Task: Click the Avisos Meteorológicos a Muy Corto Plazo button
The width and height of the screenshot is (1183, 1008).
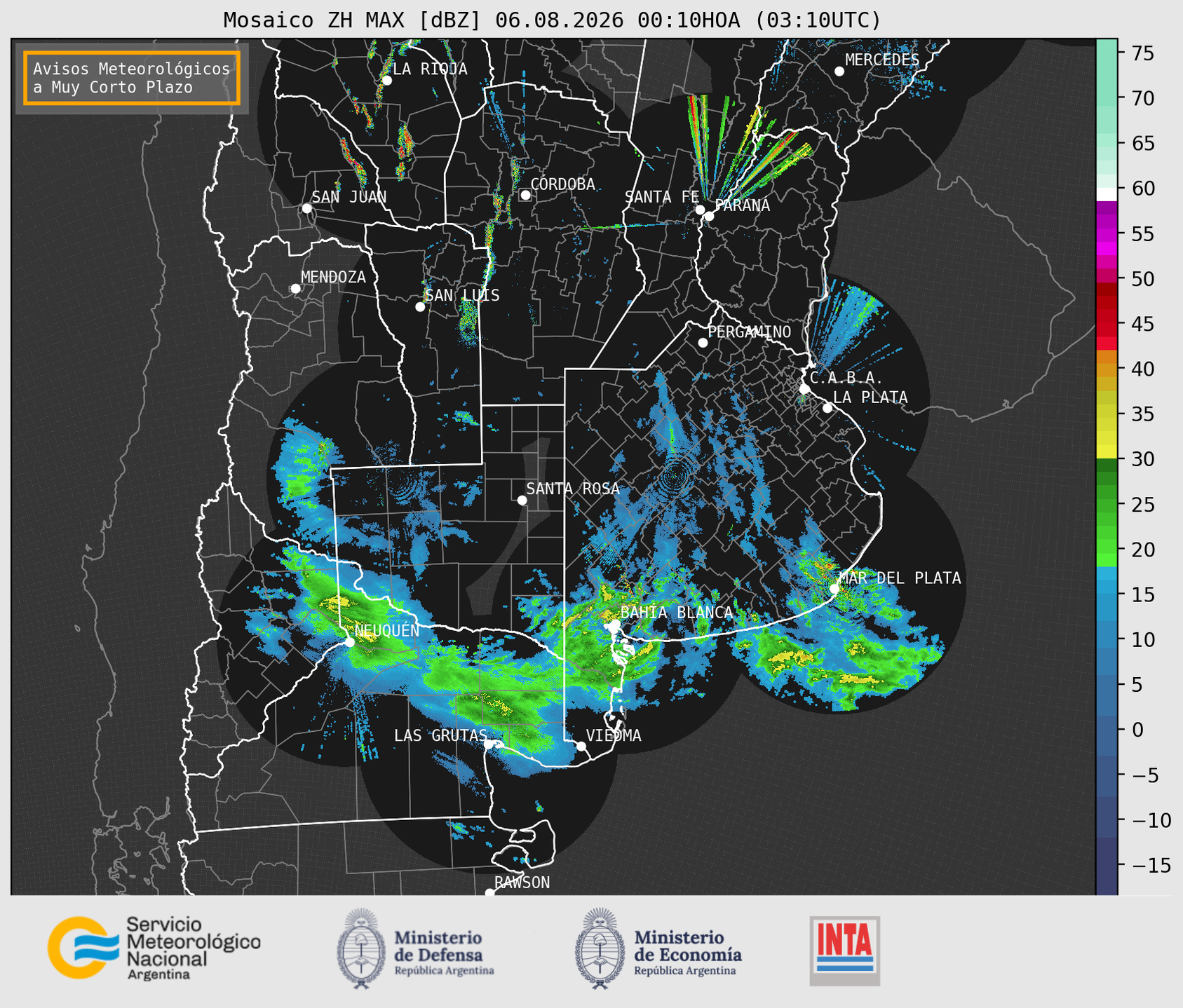Action: [x=132, y=78]
